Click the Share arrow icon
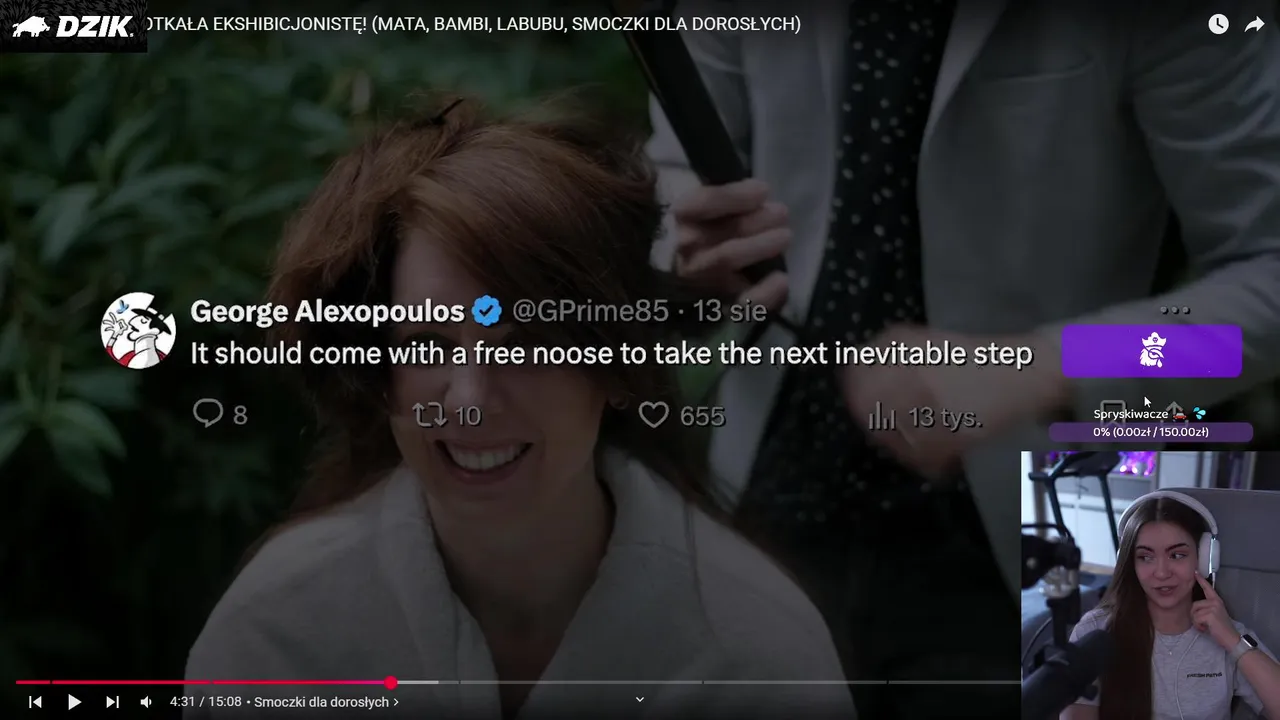Screen dimensions: 1280x720 coord(1254,24)
